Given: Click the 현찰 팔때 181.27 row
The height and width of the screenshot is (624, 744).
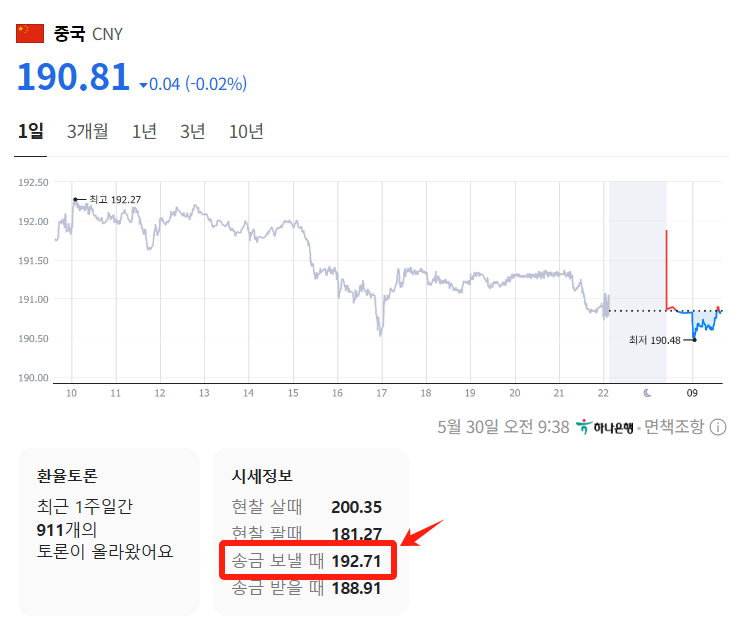Looking at the screenshot, I should coord(306,534).
